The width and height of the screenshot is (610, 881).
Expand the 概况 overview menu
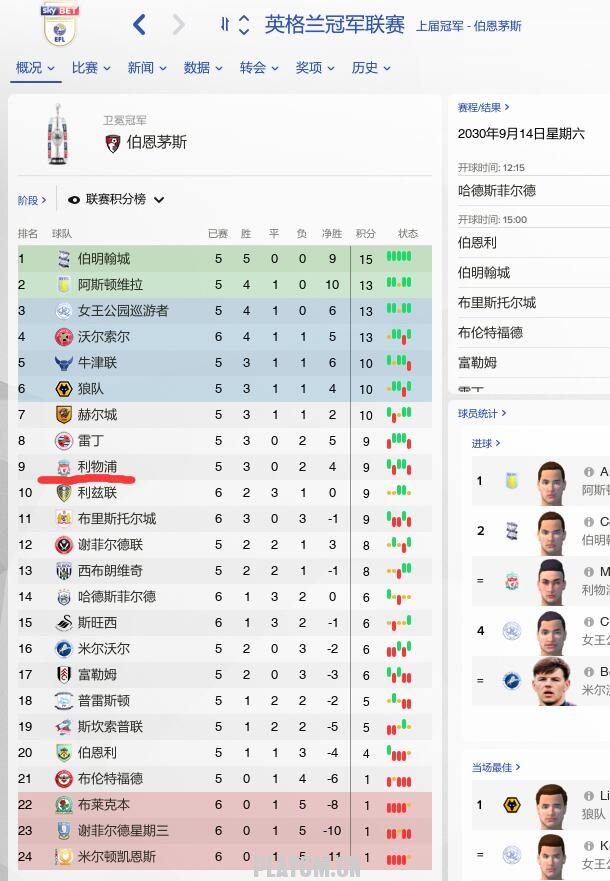(x=35, y=68)
